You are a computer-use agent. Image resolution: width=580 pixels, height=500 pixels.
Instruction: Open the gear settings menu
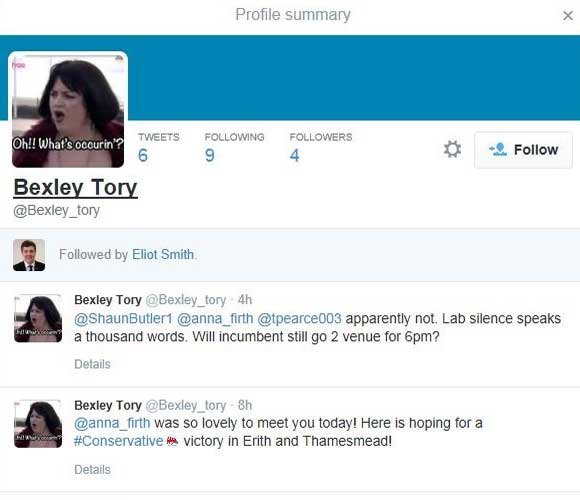(x=452, y=149)
